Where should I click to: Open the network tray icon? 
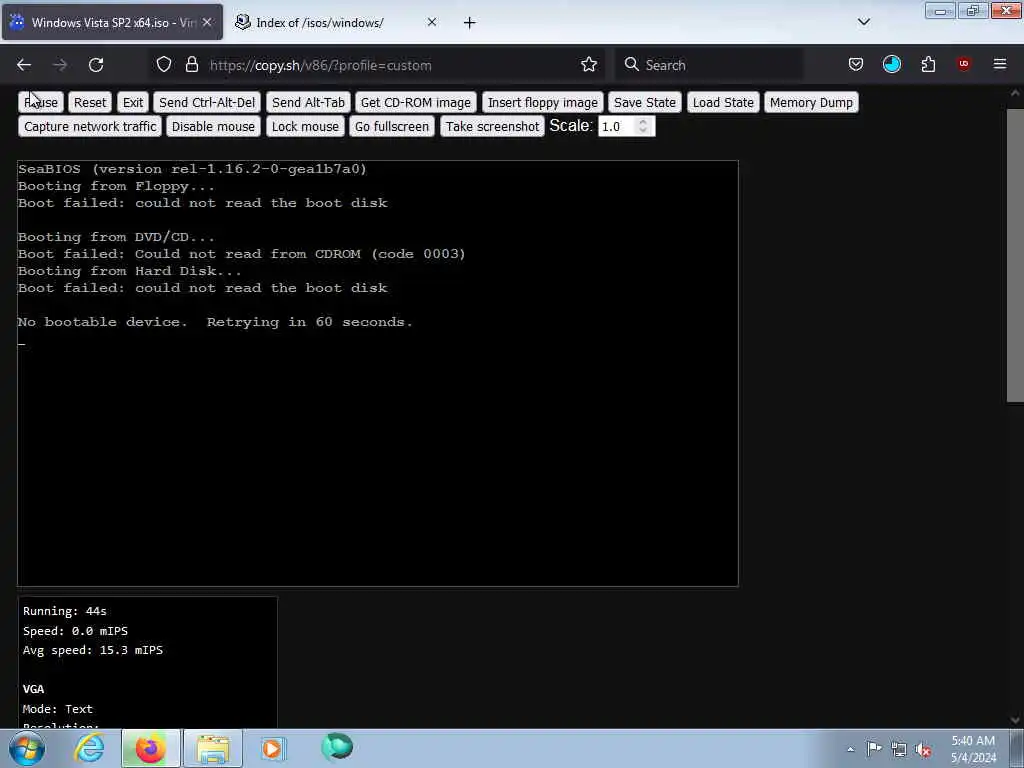[899, 749]
